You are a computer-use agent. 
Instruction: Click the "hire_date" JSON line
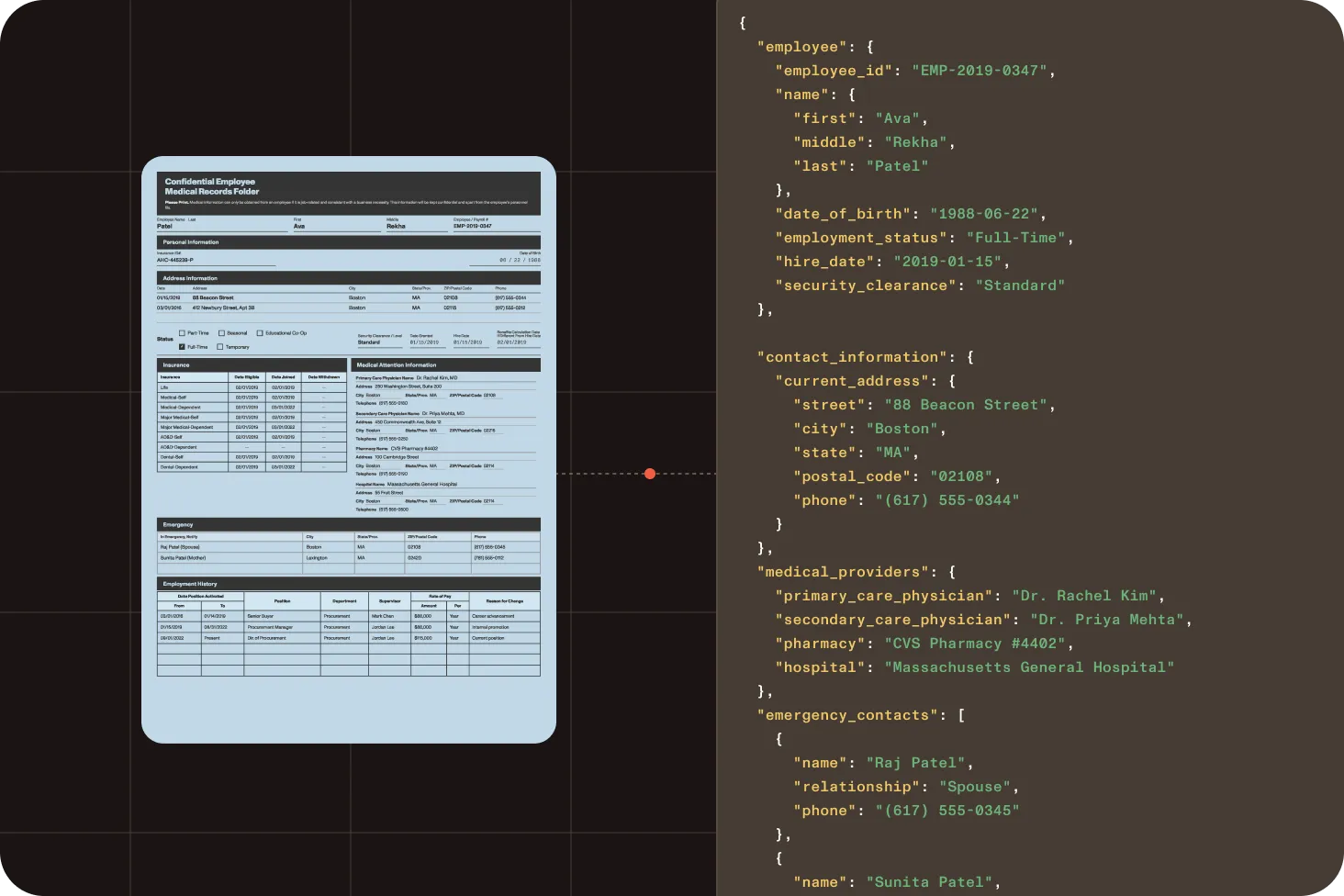point(892,262)
